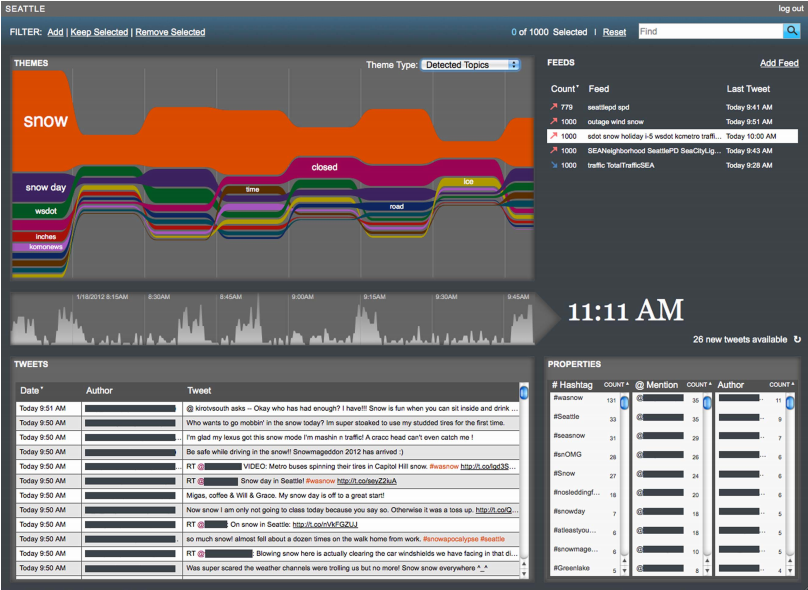Open the Theme Type dropdown
This screenshot has height=590, width=808.
pos(470,65)
